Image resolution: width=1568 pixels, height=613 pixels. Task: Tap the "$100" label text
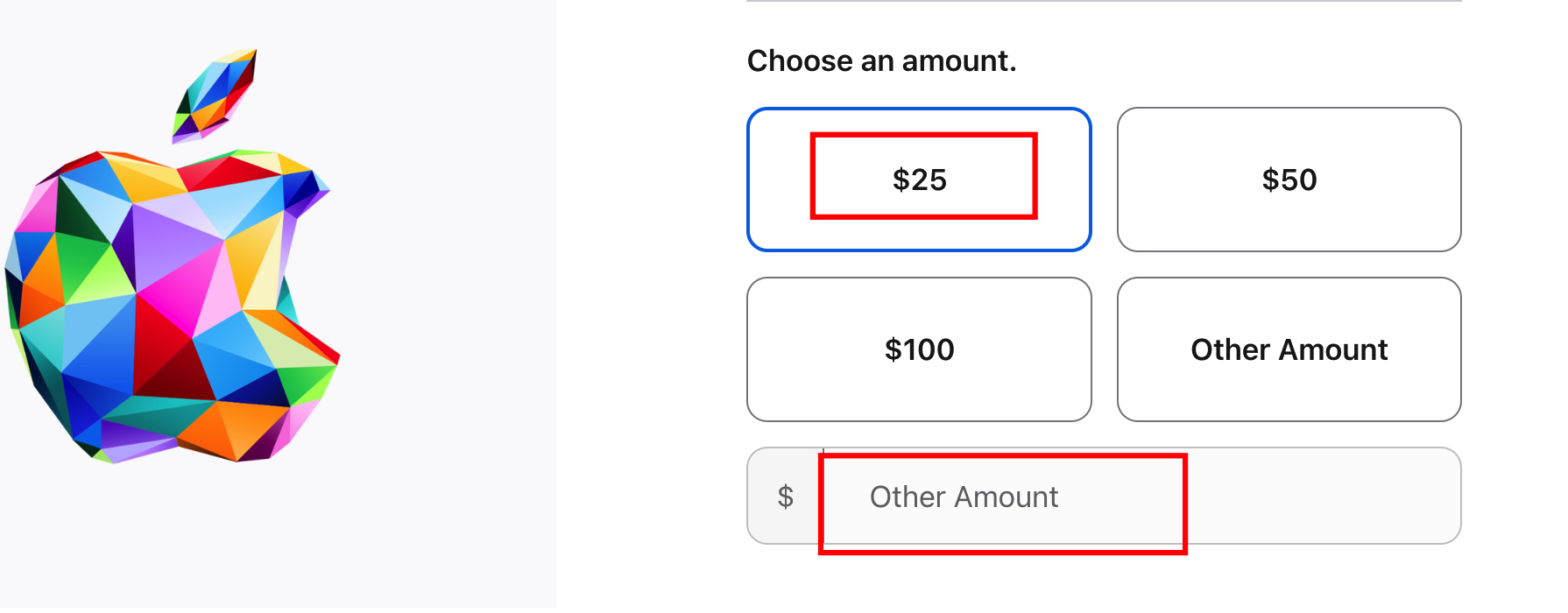coord(919,349)
